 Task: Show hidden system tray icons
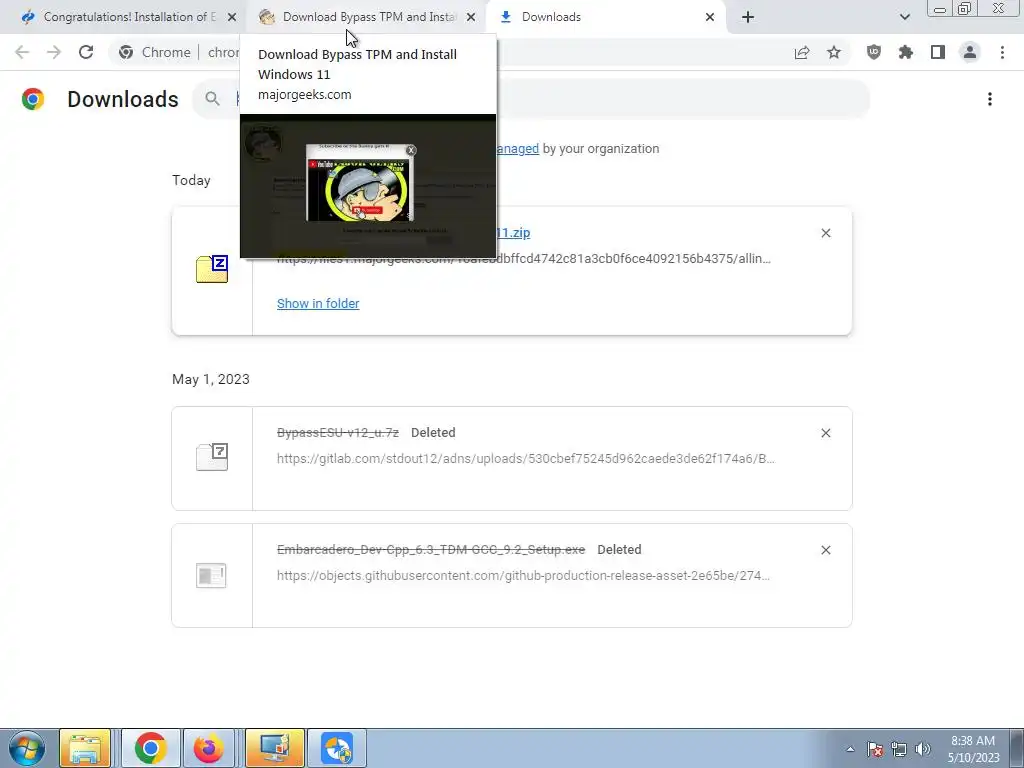pos(850,749)
